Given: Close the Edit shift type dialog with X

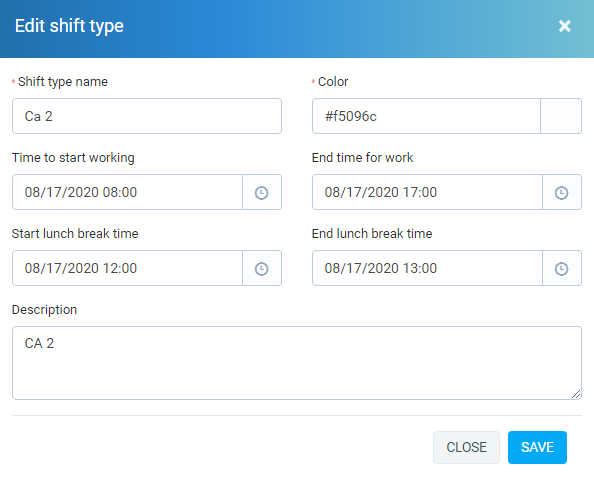Looking at the screenshot, I should 564,26.
